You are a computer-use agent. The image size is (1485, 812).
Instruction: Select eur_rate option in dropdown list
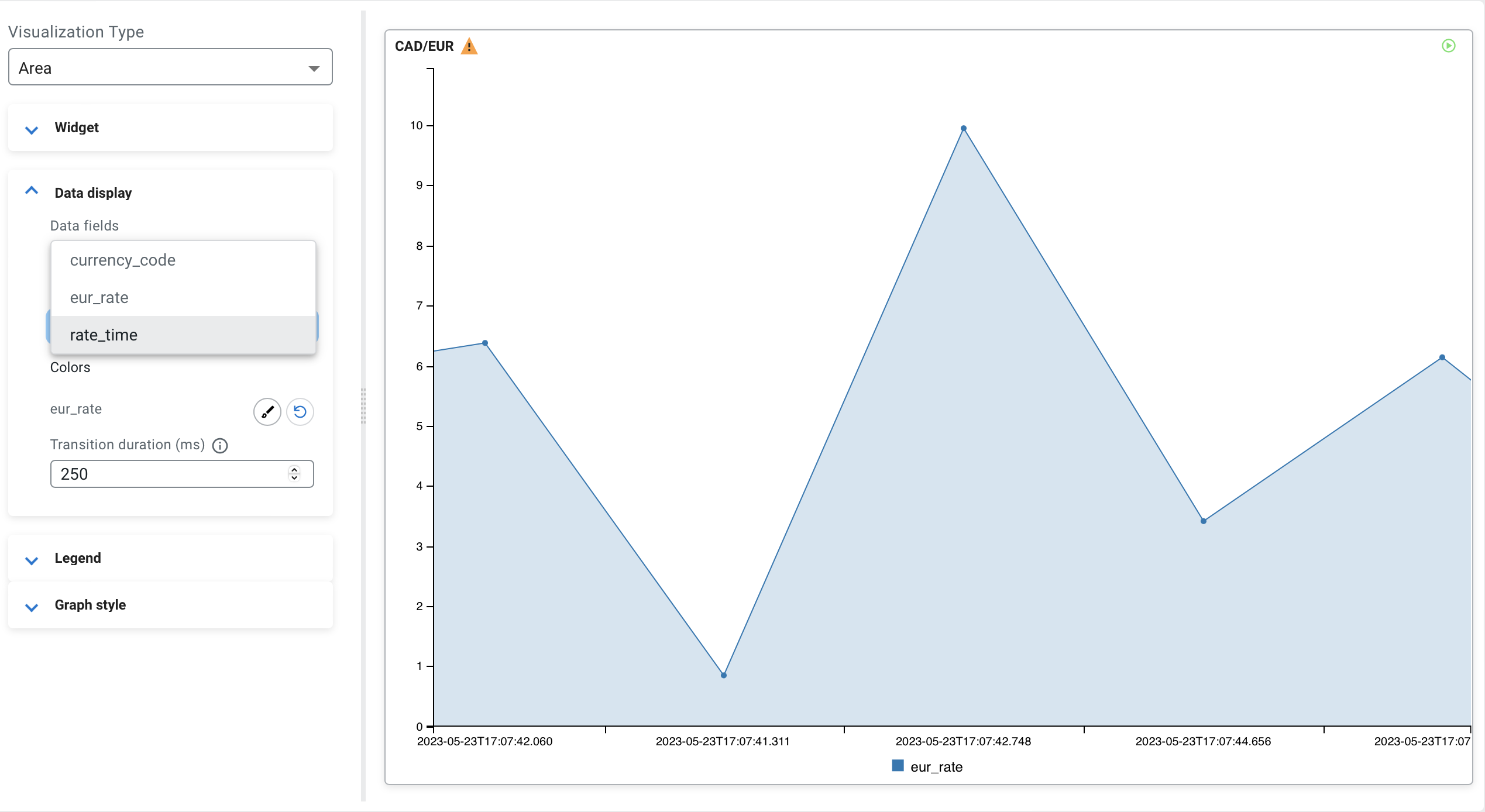pyautogui.click(x=99, y=298)
